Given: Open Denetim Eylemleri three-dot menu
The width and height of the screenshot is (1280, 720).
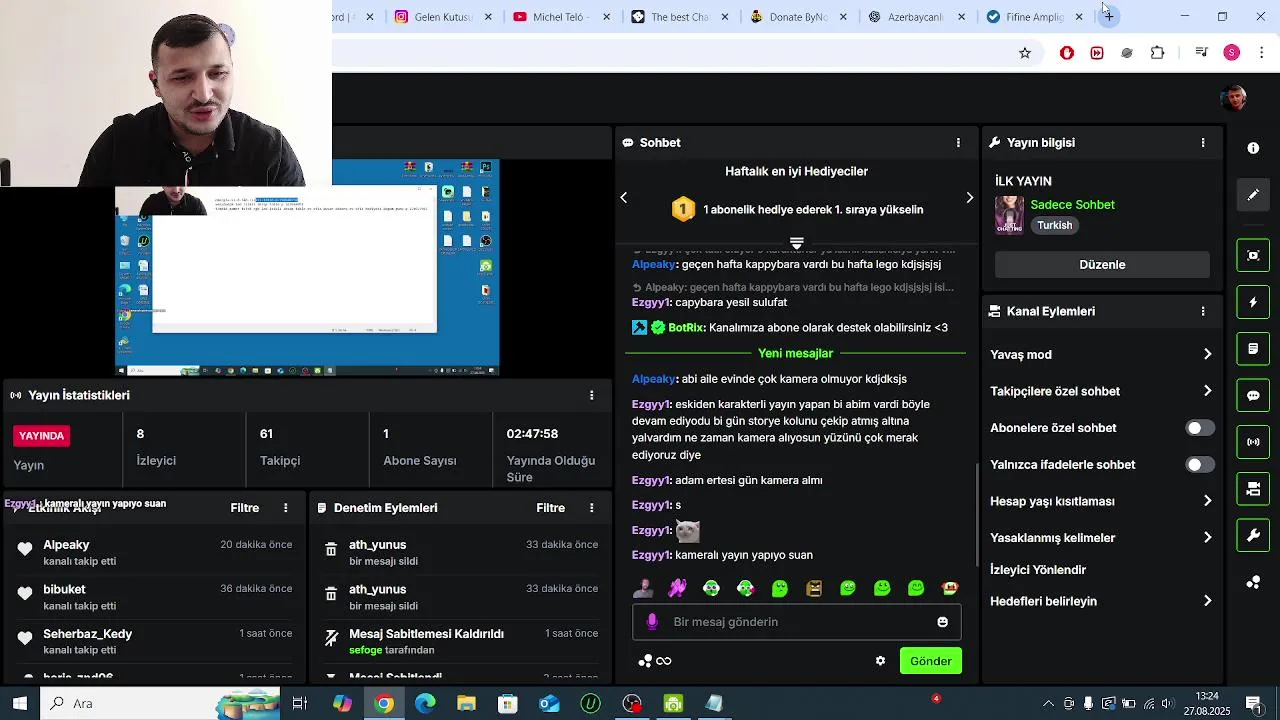Looking at the screenshot, I should (591, 508).
